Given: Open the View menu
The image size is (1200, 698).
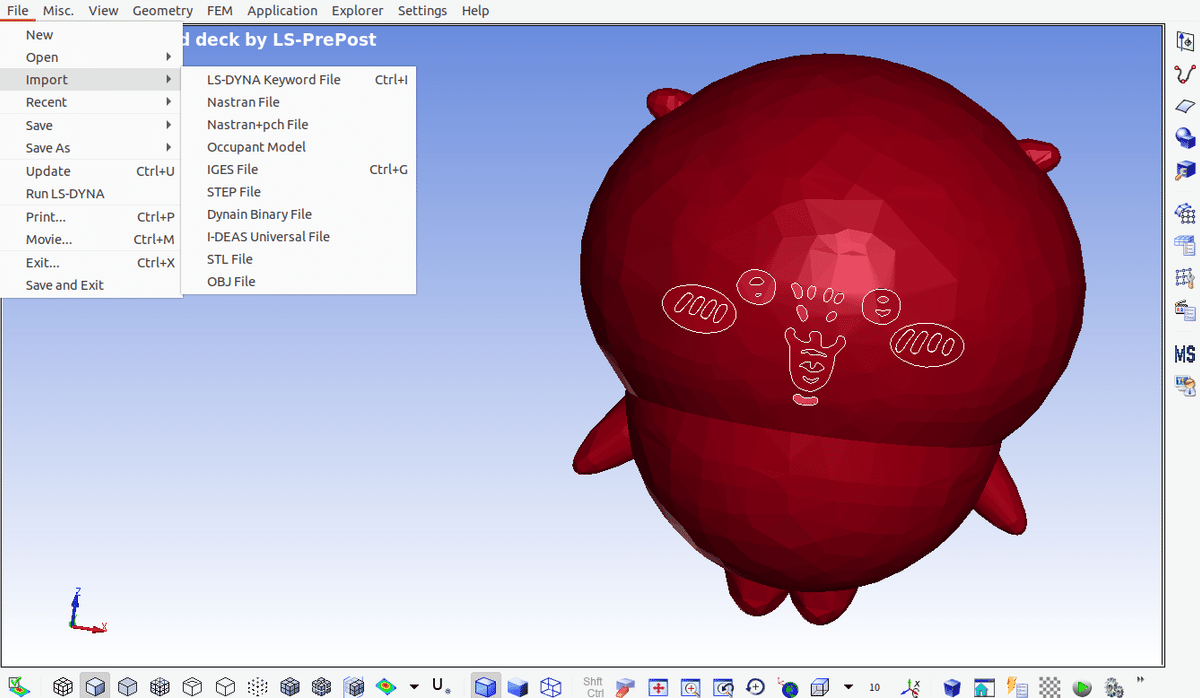Looking at the screenshot, I should pos(103,10).
